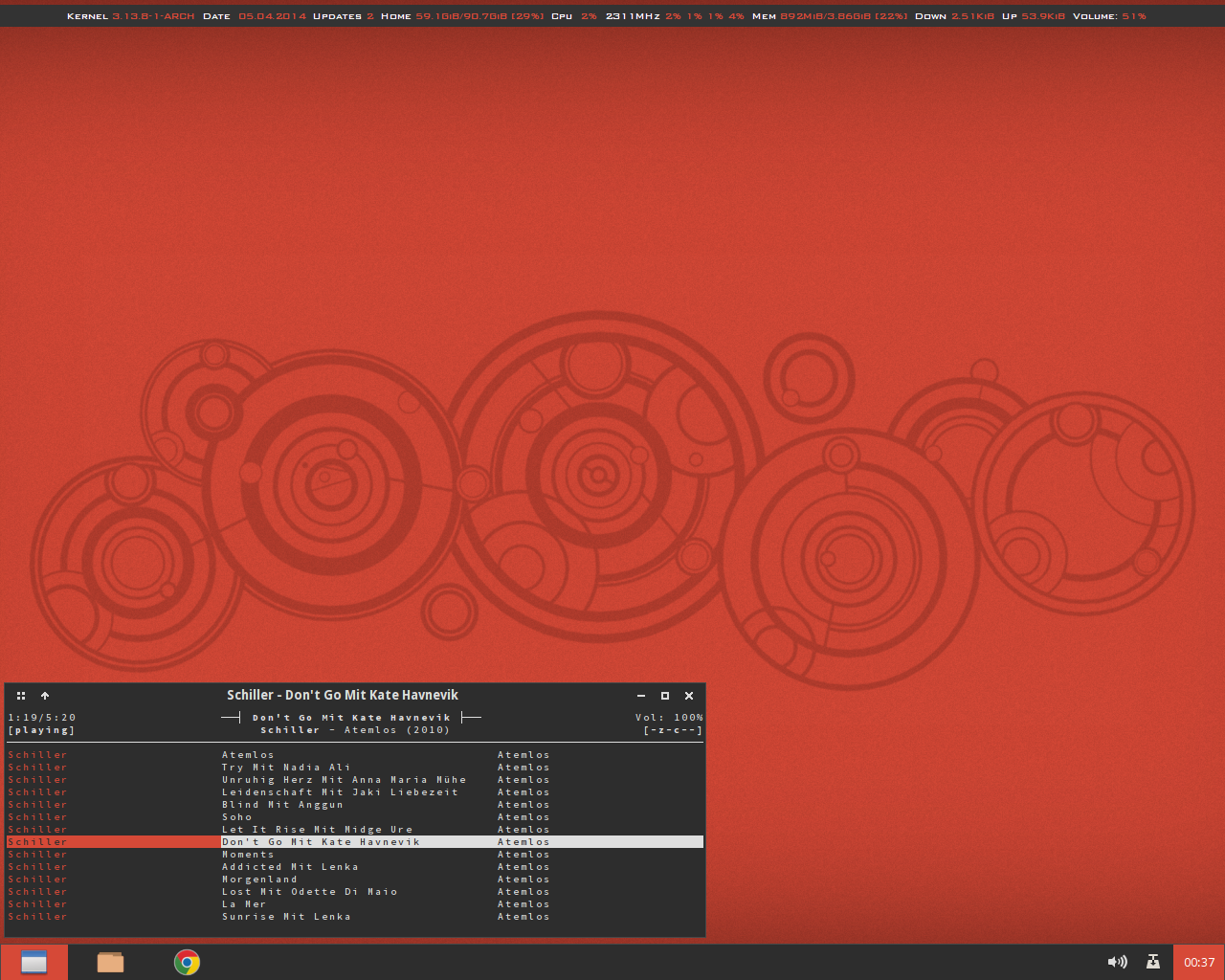
Task: Select the track 'Try Mit Nadia Ali'
Action: [x=355, y=768]
